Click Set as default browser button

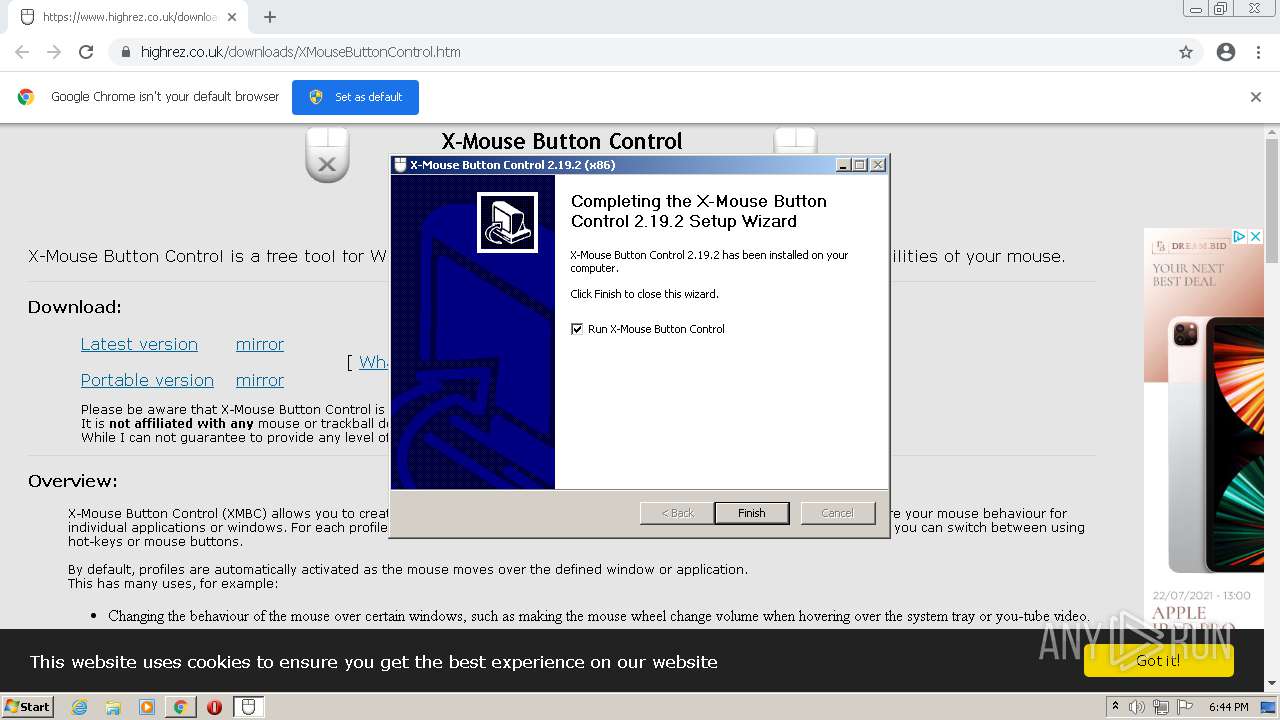pos(355,97)
